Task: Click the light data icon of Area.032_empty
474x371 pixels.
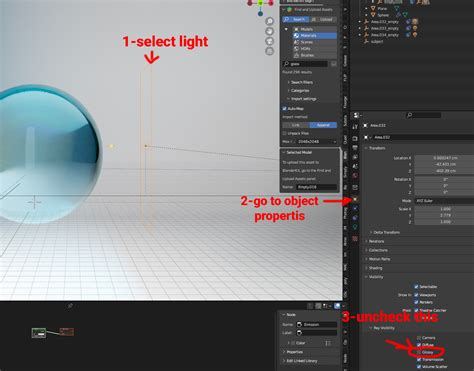Action: tap(415, 22)
